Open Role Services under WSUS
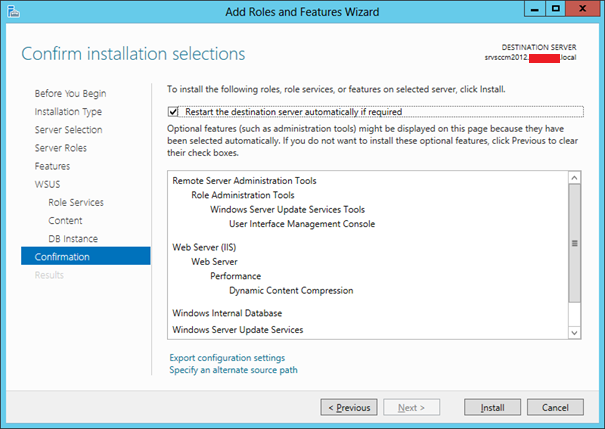This screenshot has width=605, height=429. 76,203
